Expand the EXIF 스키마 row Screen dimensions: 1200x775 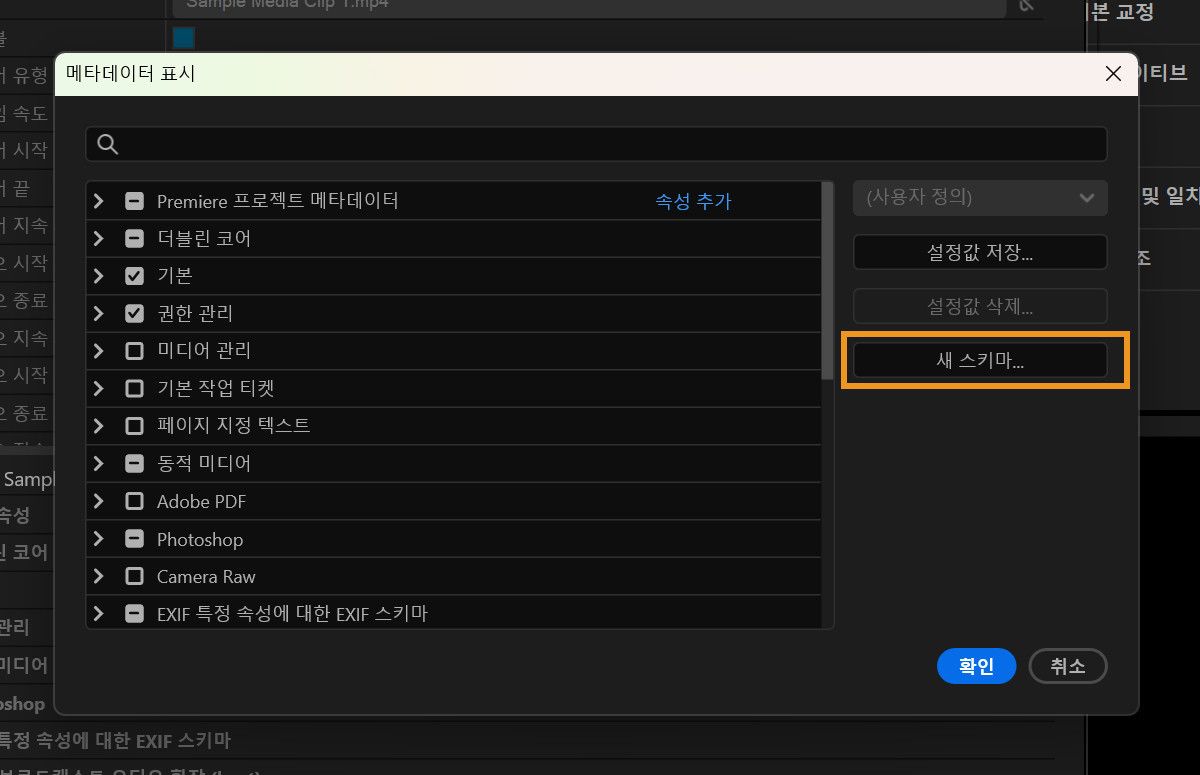pyautogui.click(x=98, y=613)
